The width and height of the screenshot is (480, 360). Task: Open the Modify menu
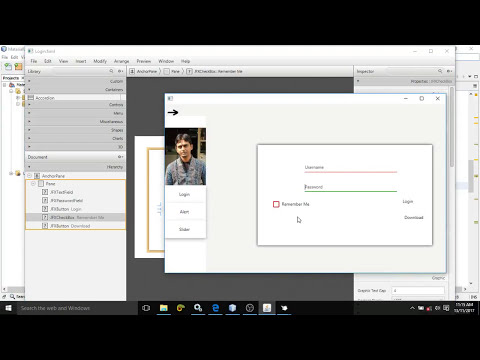(100, 61)
